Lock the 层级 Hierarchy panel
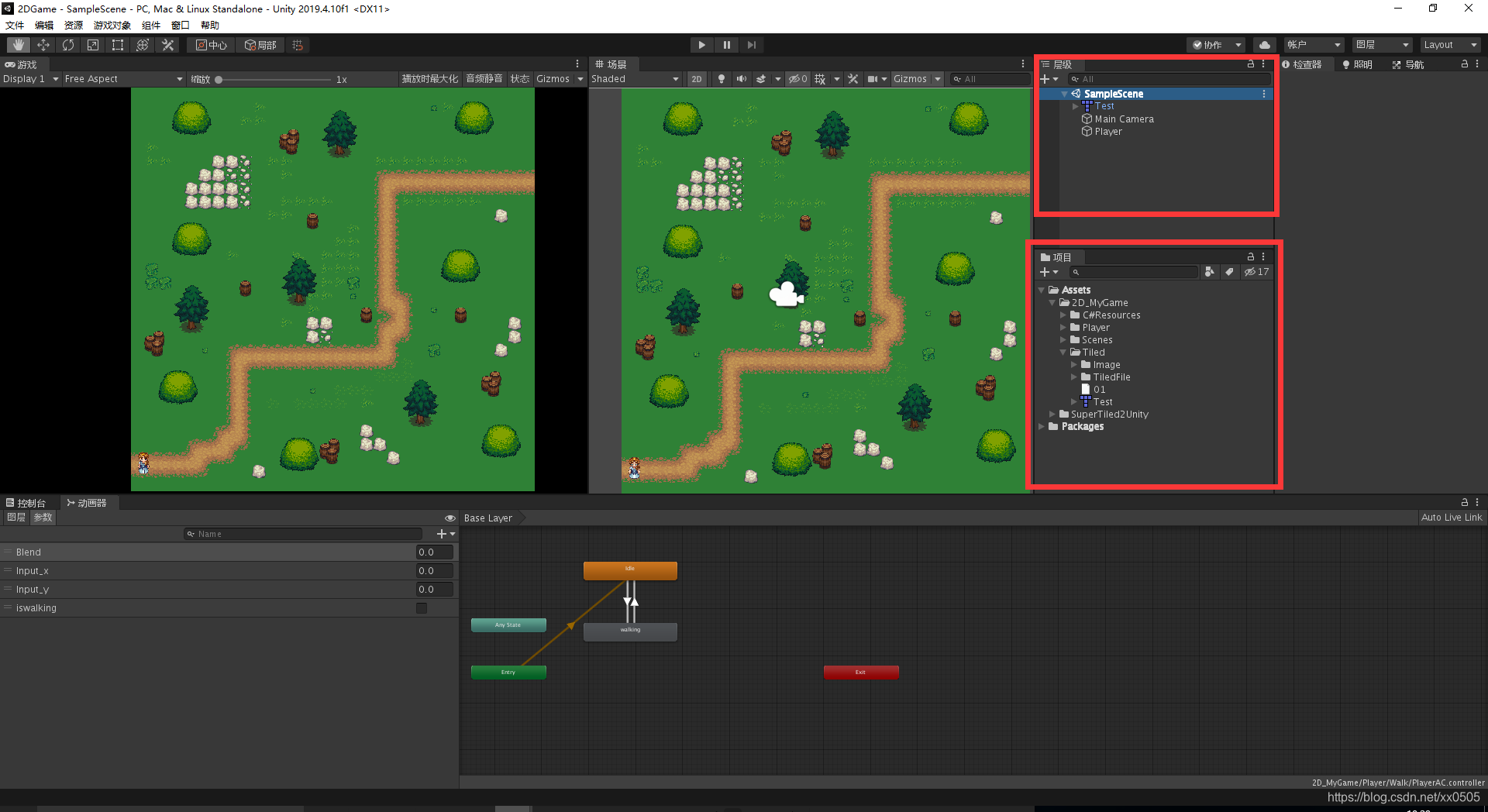1488x812 pixels. click(1250, 64)
